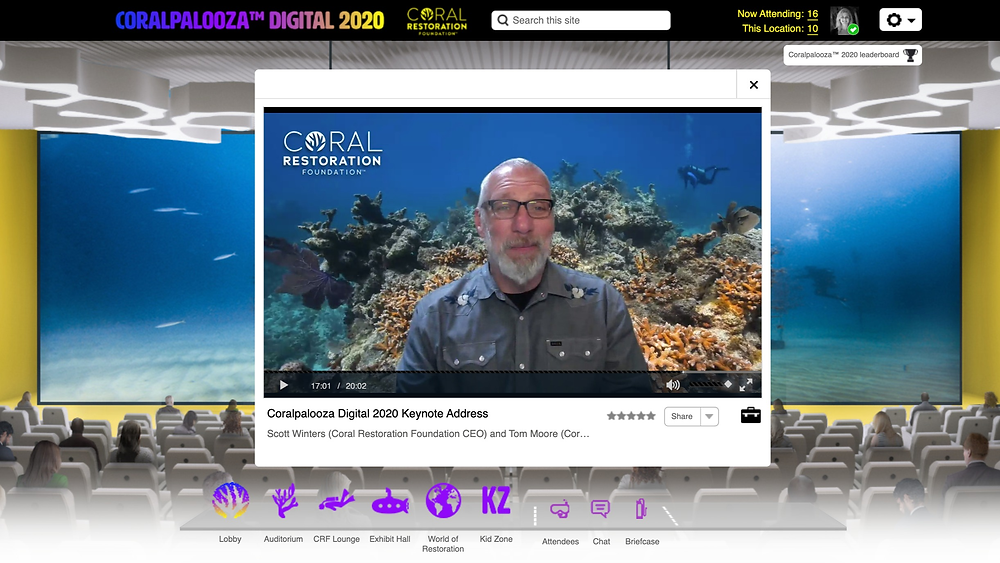Open the Chat bubble icon
1000x563 pixels.
click(601, 509)
